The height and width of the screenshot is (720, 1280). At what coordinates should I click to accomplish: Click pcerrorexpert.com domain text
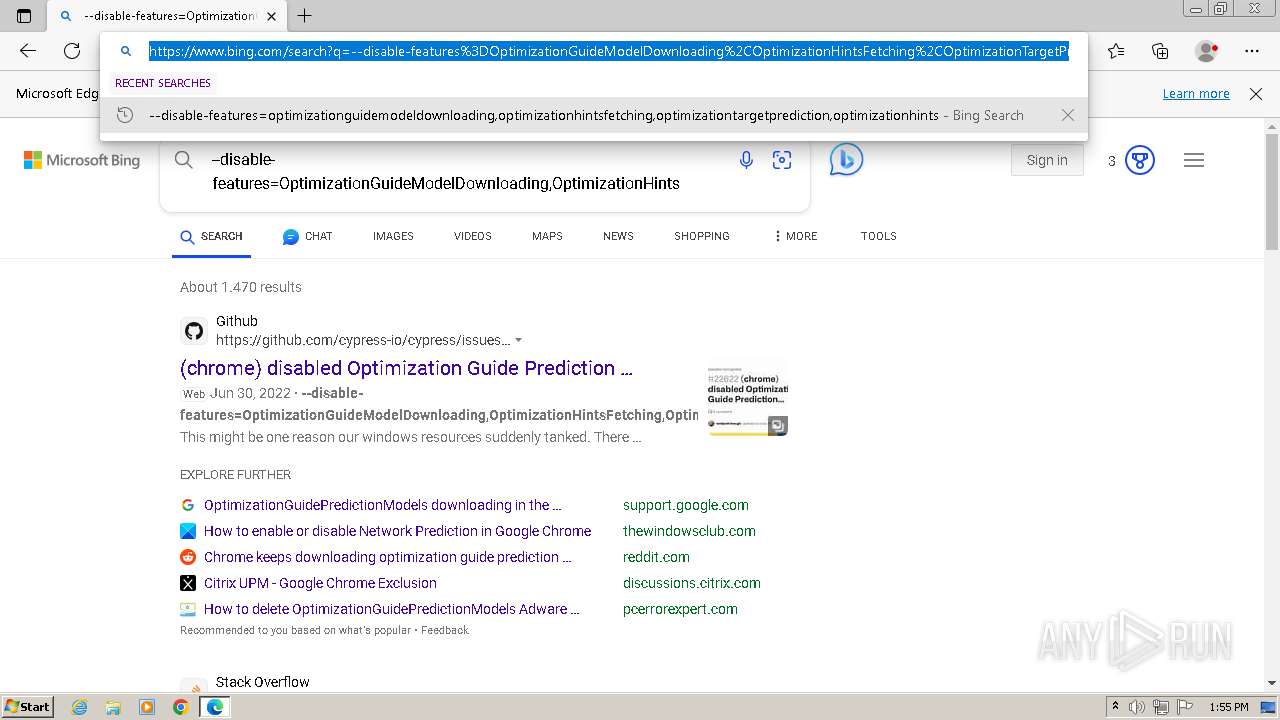click(680, 609)
